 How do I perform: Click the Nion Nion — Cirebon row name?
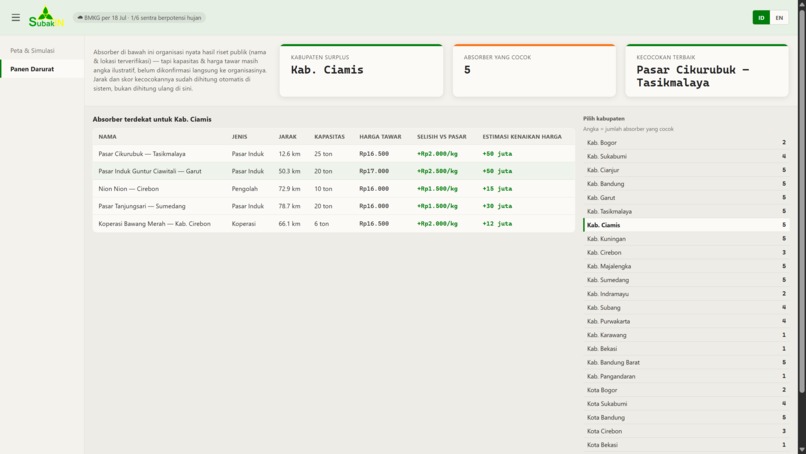(129, 189)
